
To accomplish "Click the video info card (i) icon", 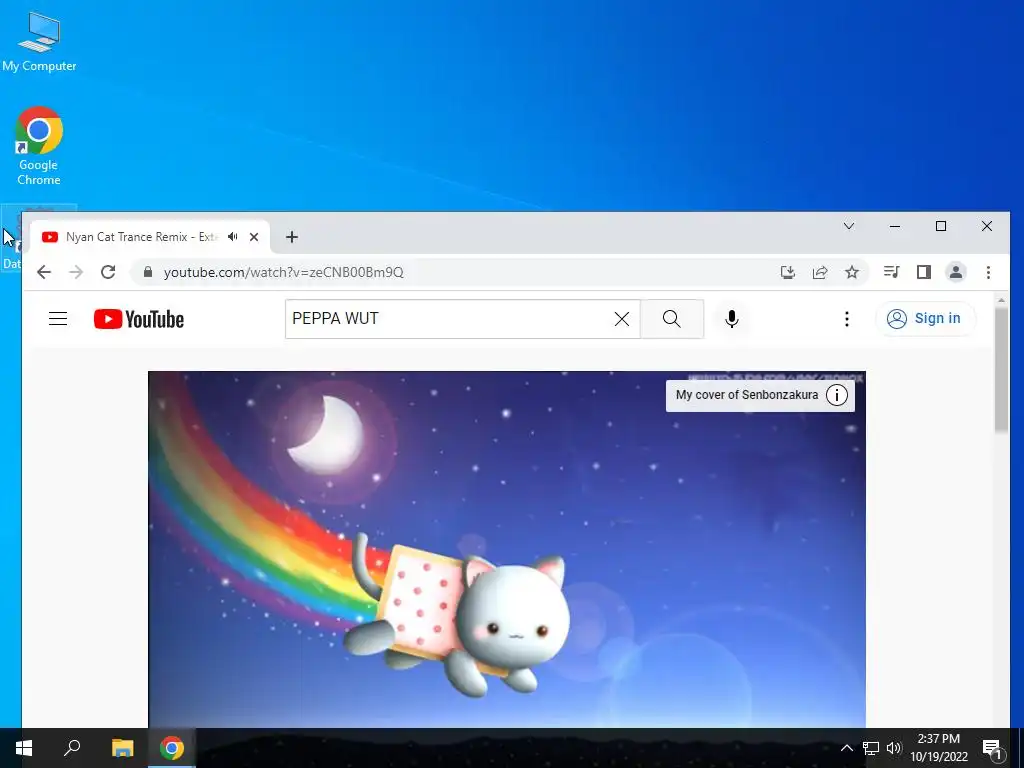I will [x=837, y=395].
